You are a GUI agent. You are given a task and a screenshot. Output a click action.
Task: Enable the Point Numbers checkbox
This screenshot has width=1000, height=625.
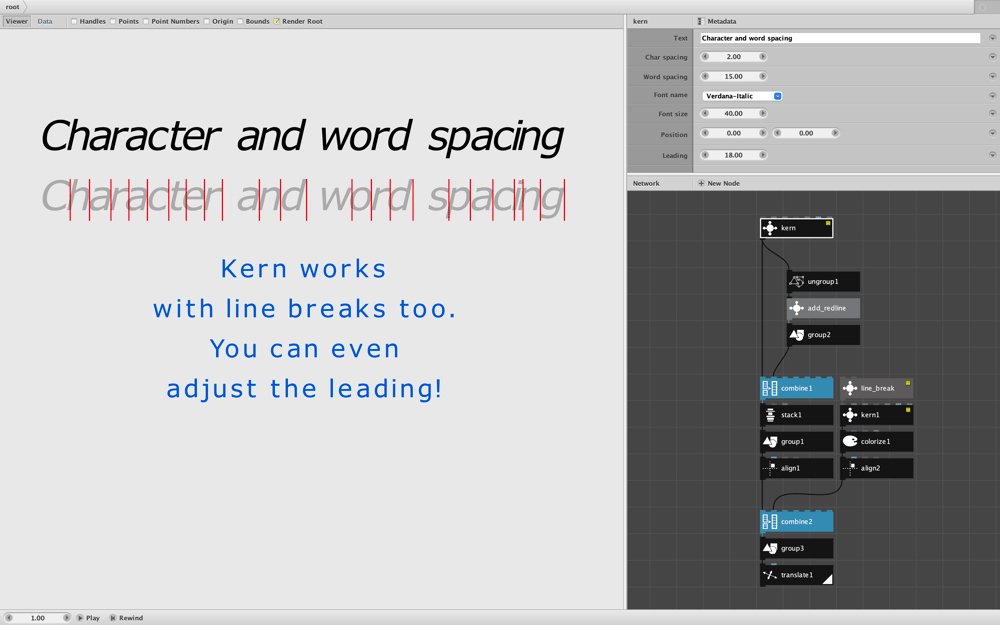(146, 21)
